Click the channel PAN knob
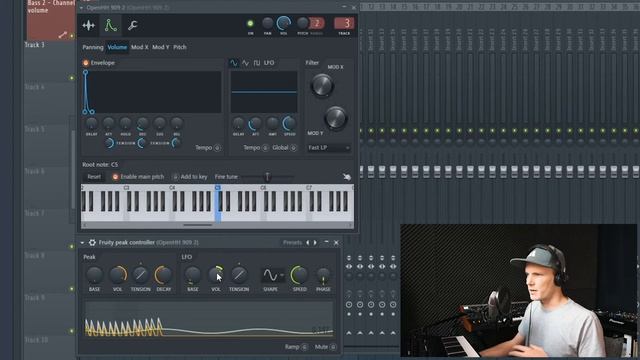The height and width of the screenshot is (360, 640). 267,23
